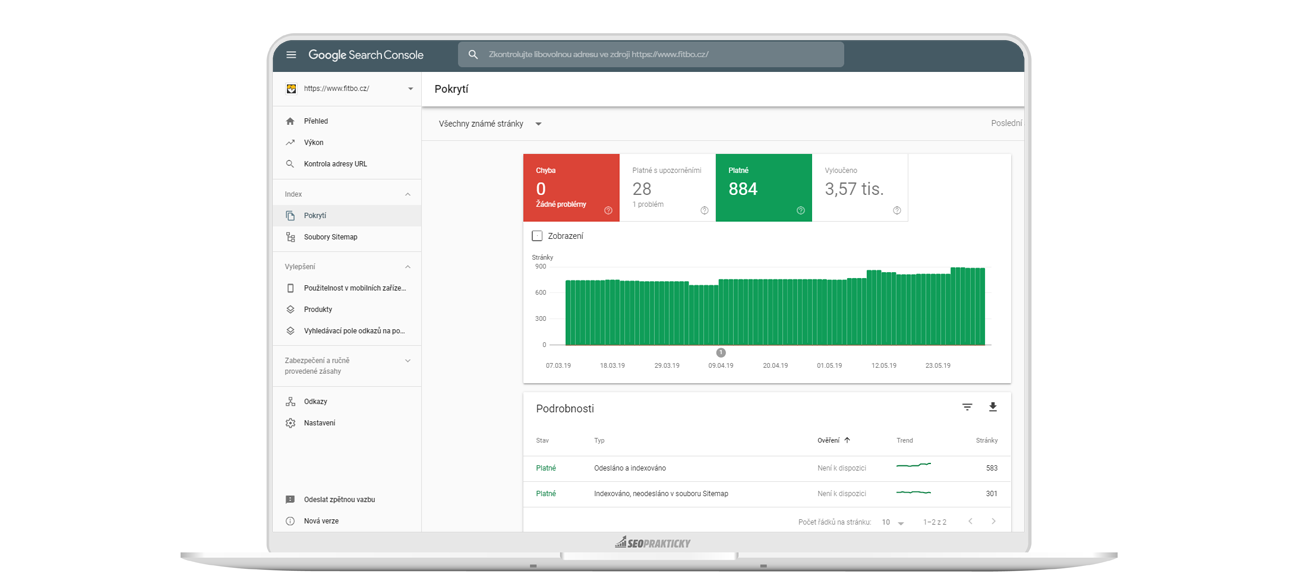This screenshot has height=587, width=1300.
Task: Click the Kontrola adresy URL magnifier icon
Action: click(x=290, y=164)
